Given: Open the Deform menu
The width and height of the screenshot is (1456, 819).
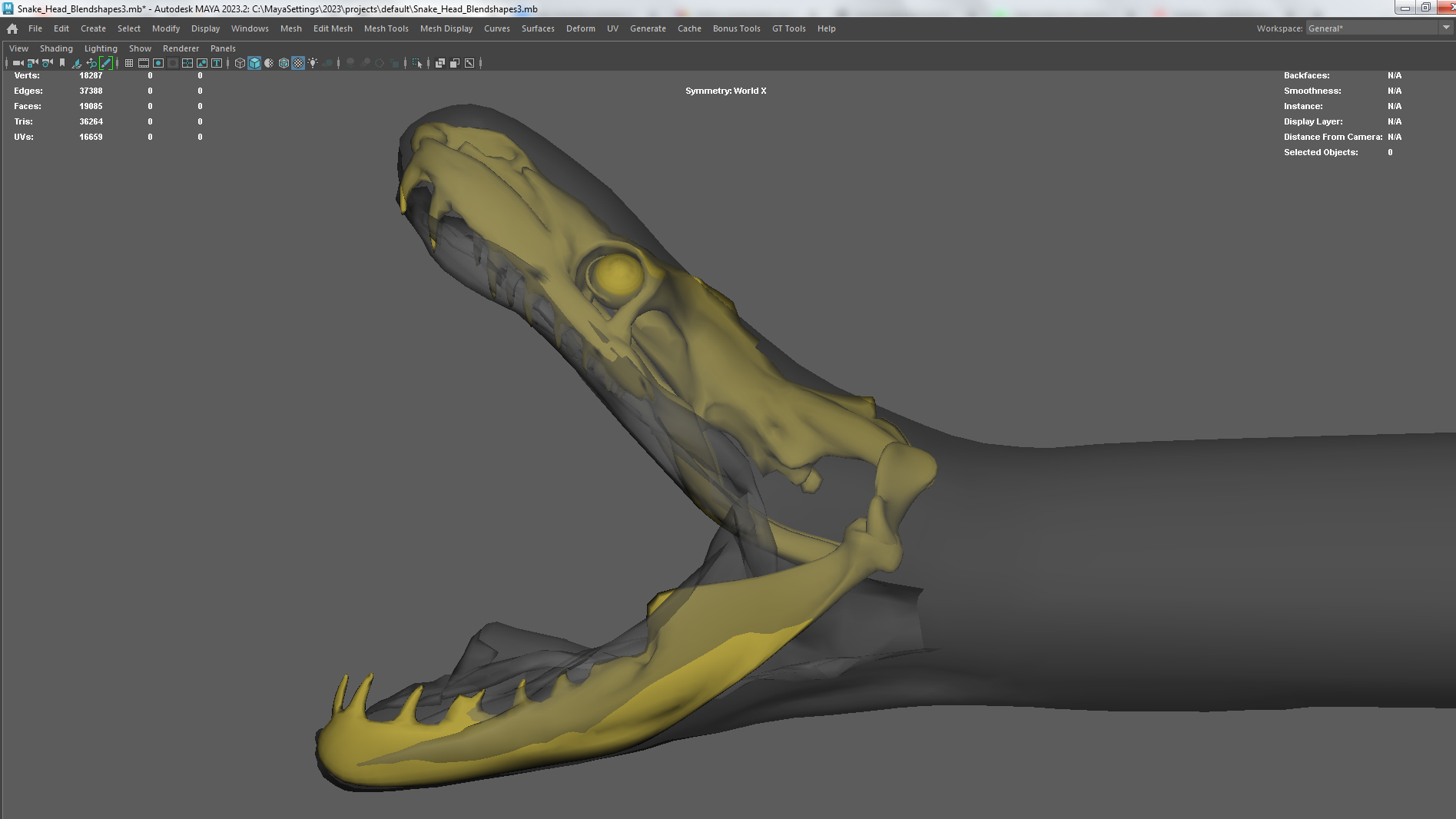Looking at the screenshot, I should pyautogui.click(x=581, y=28).
